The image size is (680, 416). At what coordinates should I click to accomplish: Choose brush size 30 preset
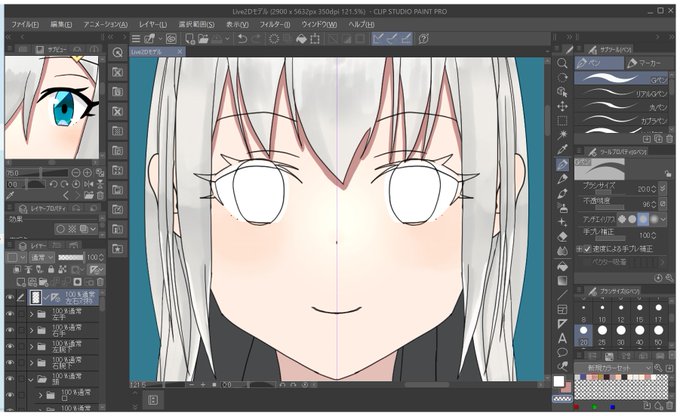[x=621, y=334]
